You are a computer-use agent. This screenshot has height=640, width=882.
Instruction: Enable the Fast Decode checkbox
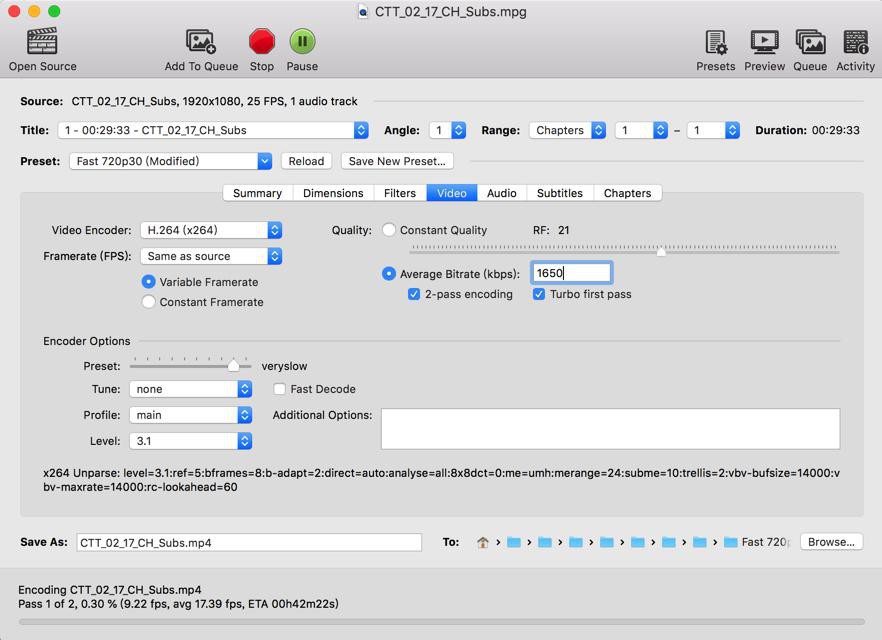click(x=280, y=389)
